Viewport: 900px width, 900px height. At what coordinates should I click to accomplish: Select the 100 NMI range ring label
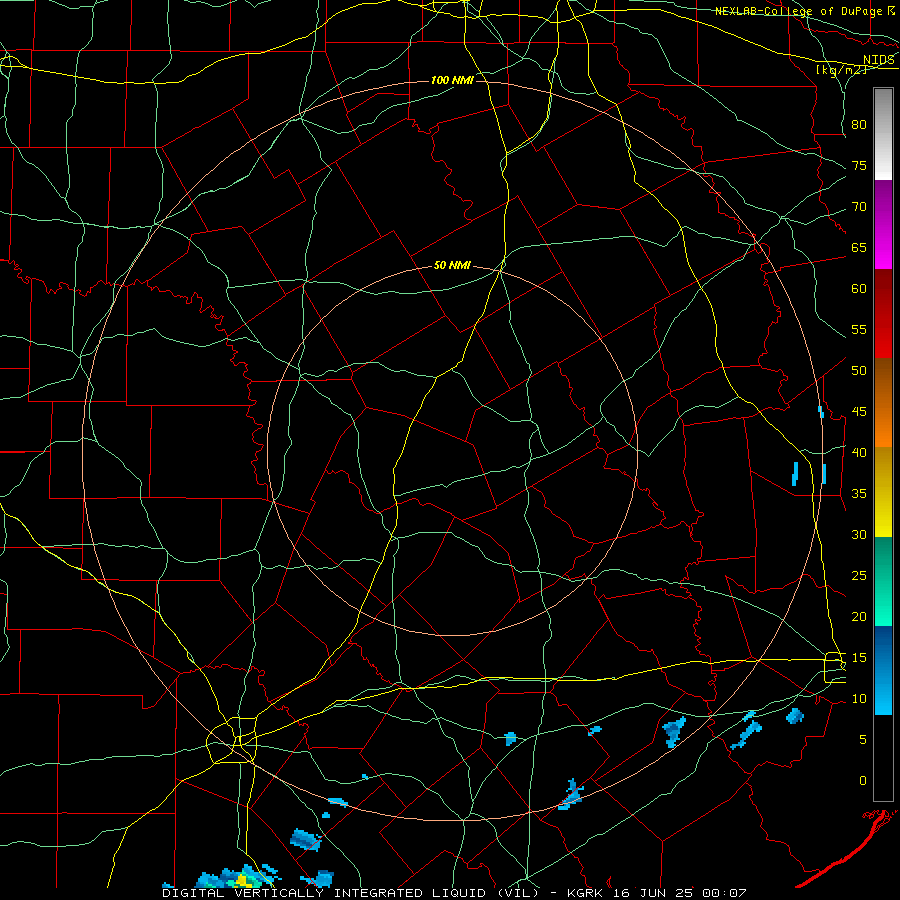452,80
